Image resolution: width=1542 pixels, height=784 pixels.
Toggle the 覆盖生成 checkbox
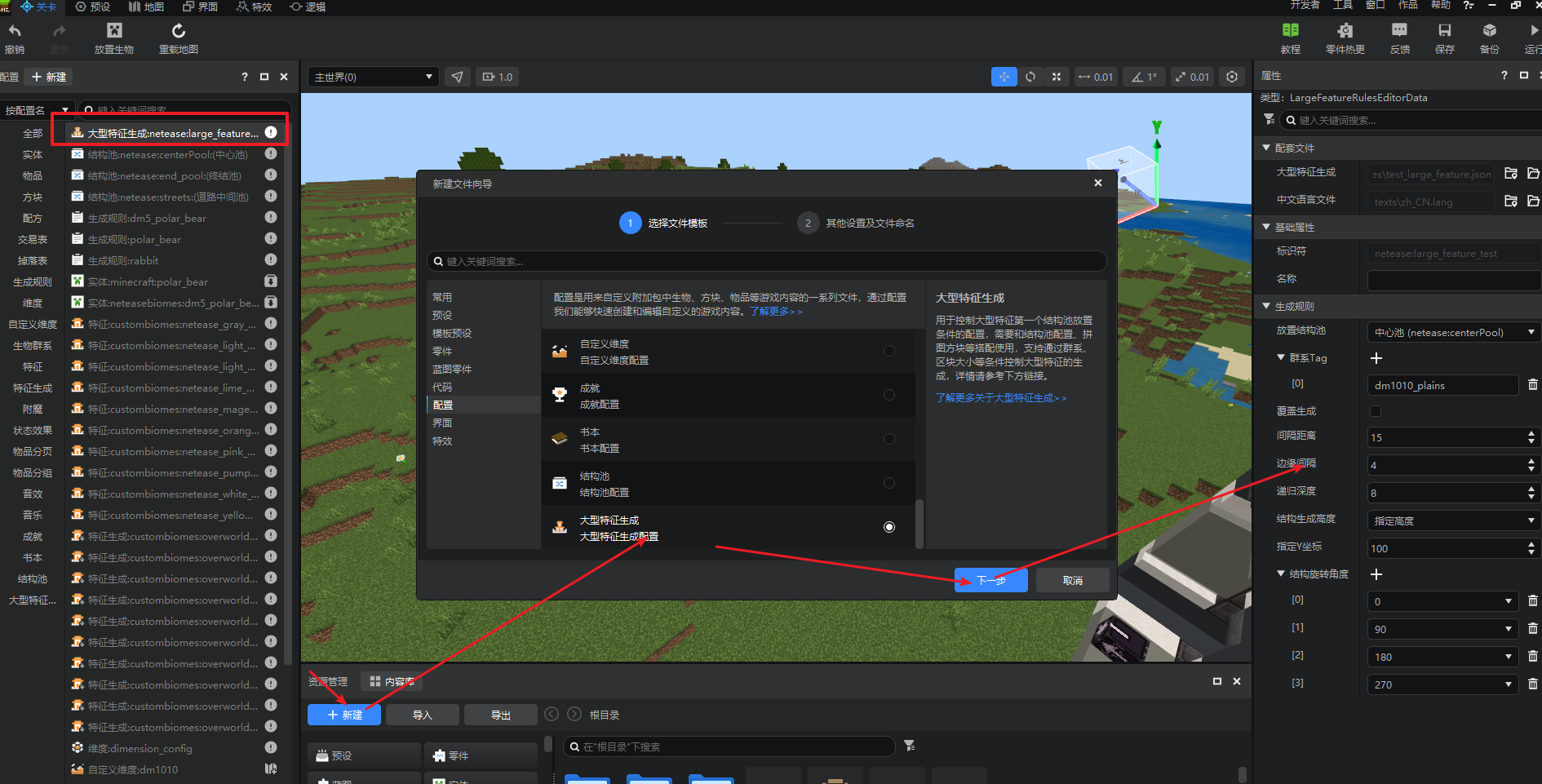tap(1376, 411)
